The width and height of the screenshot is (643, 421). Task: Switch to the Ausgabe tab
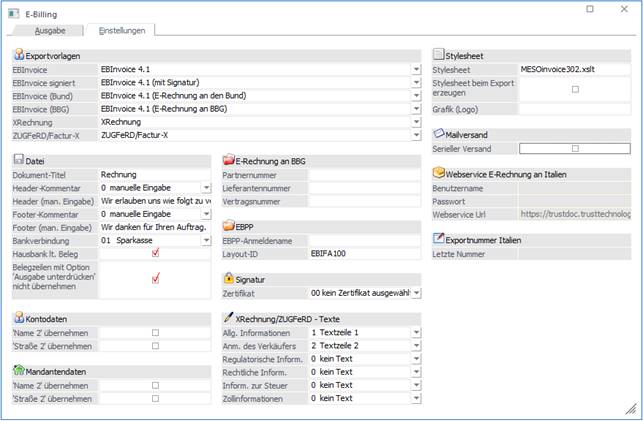click(x=50, y=32)
